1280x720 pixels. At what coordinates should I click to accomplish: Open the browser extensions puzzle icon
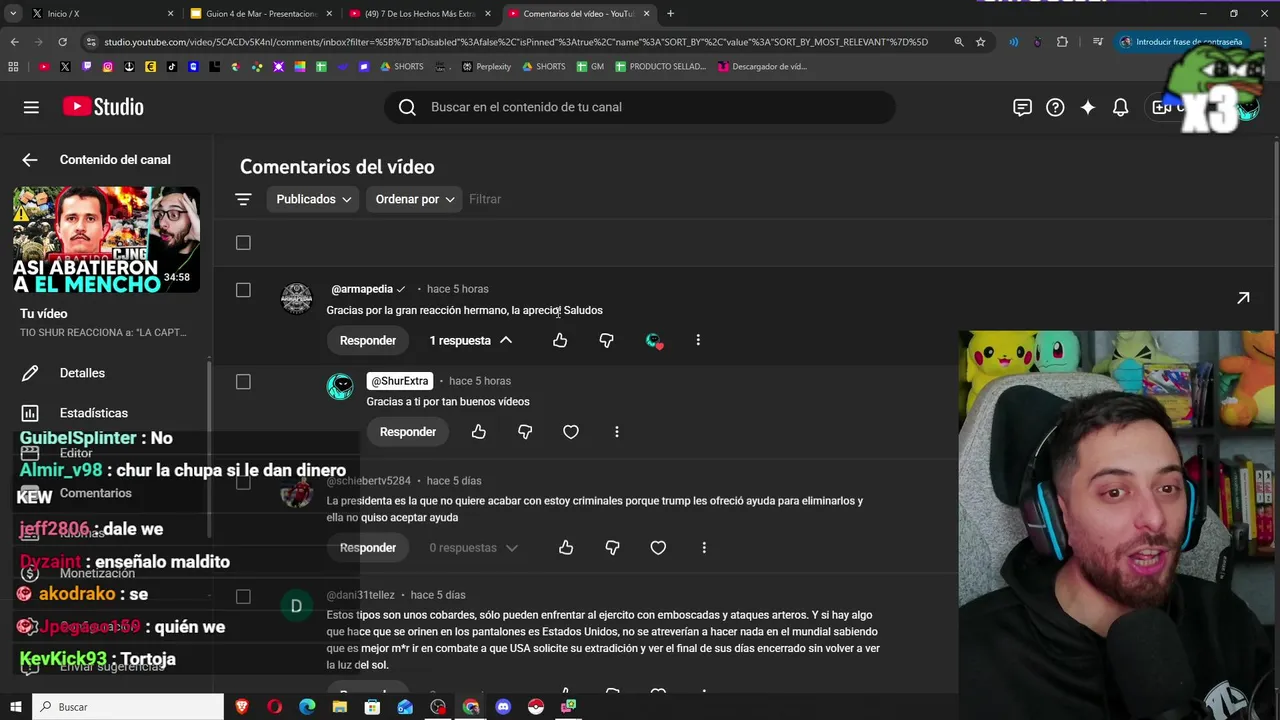coord(1062,42)
